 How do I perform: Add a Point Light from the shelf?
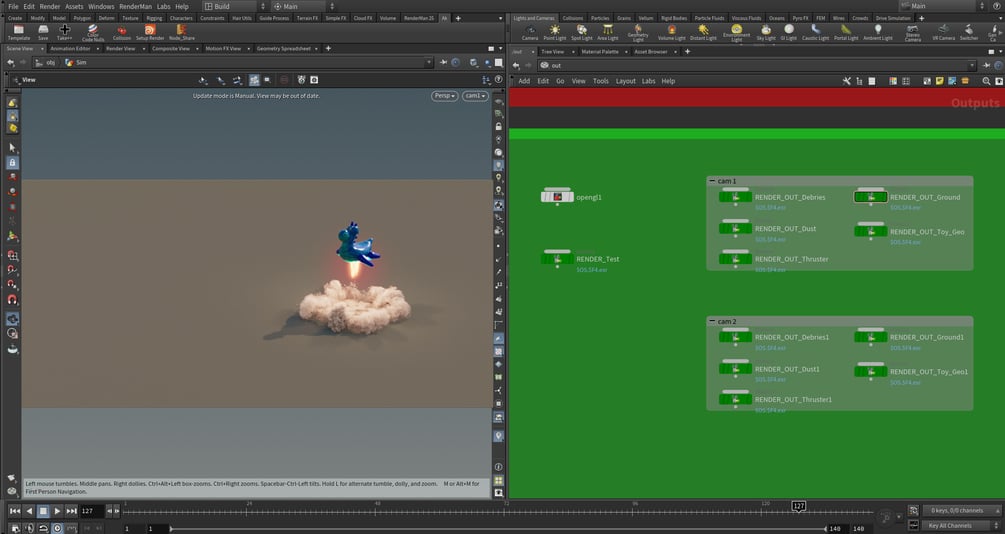[x=555, y=33]
